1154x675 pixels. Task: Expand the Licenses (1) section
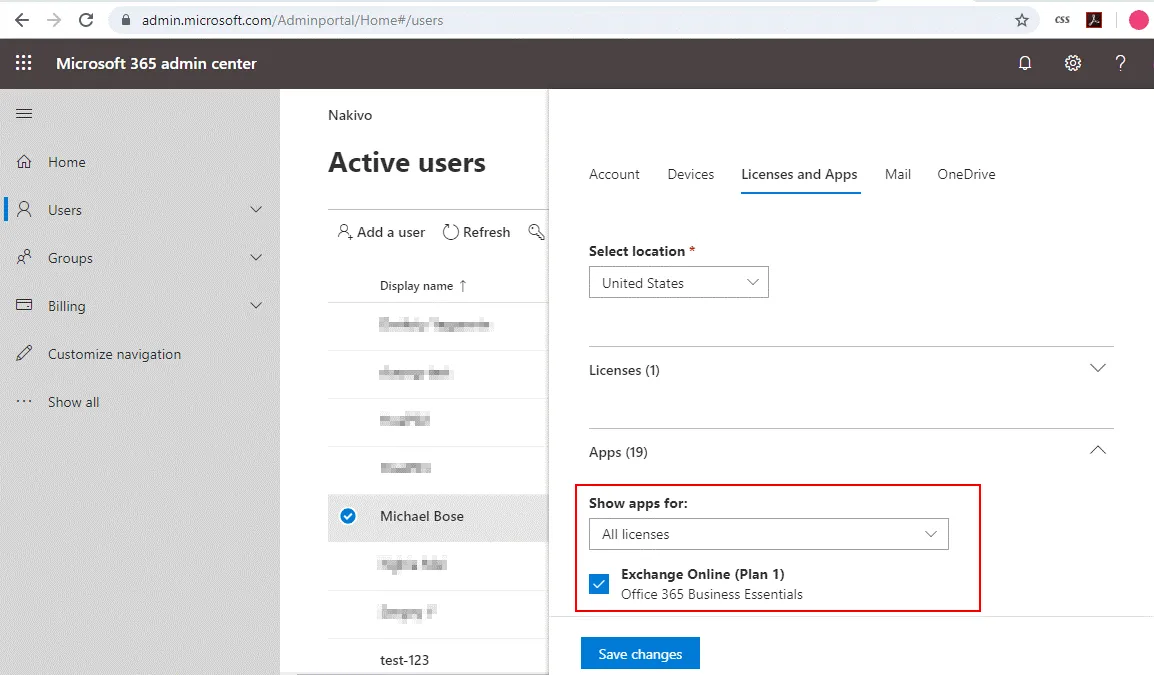pos(1097,369)
